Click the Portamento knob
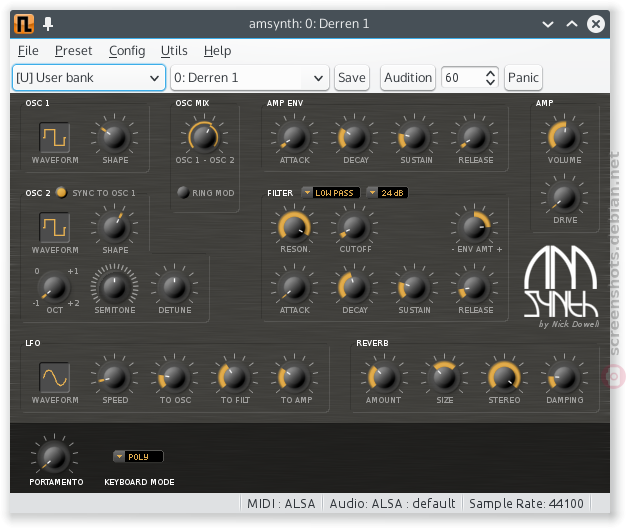This screenshot has width=626, height=529. (x=55, y=457)
